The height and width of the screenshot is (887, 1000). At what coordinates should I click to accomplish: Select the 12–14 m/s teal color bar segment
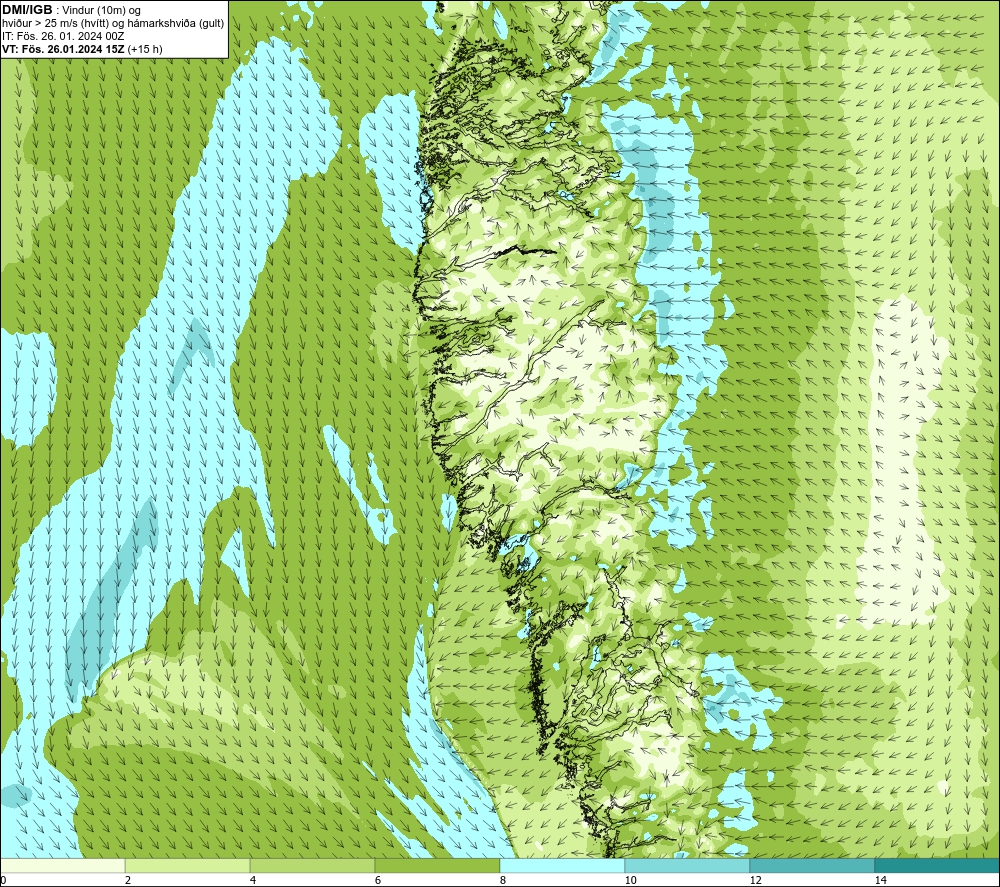tap(812, 865)
